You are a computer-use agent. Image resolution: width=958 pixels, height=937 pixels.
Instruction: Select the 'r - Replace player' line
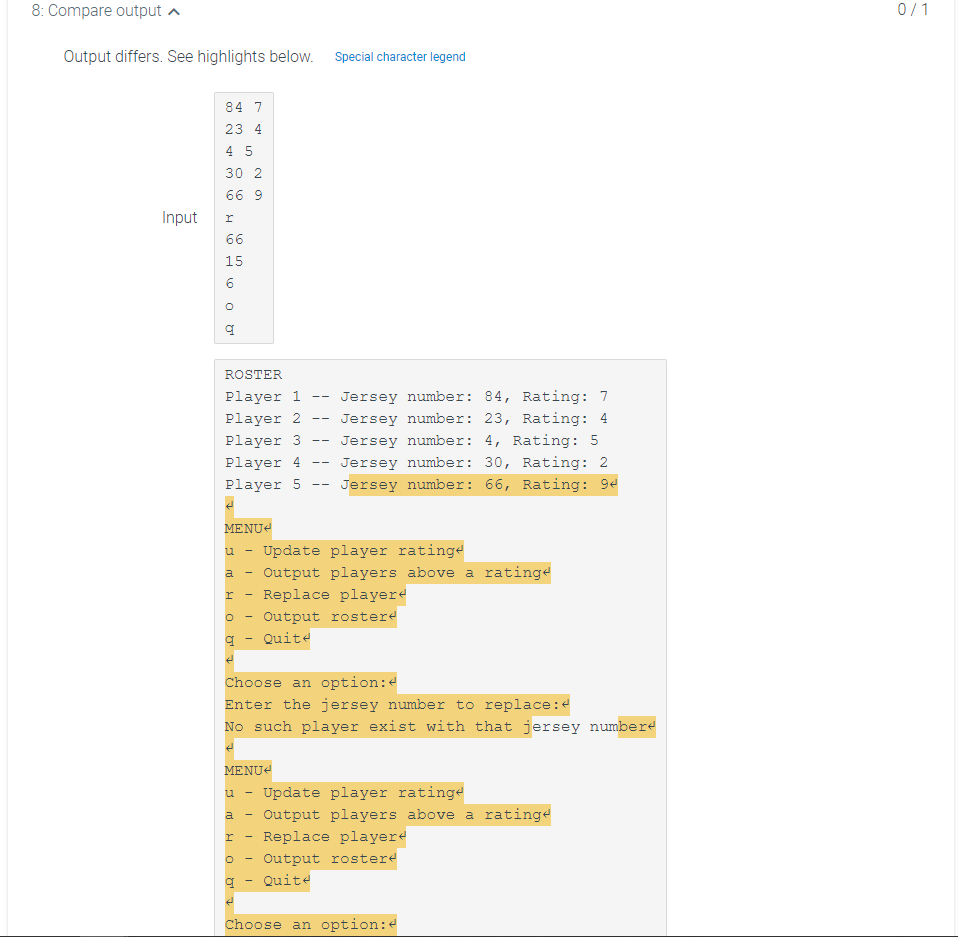(x=308, y=594)
